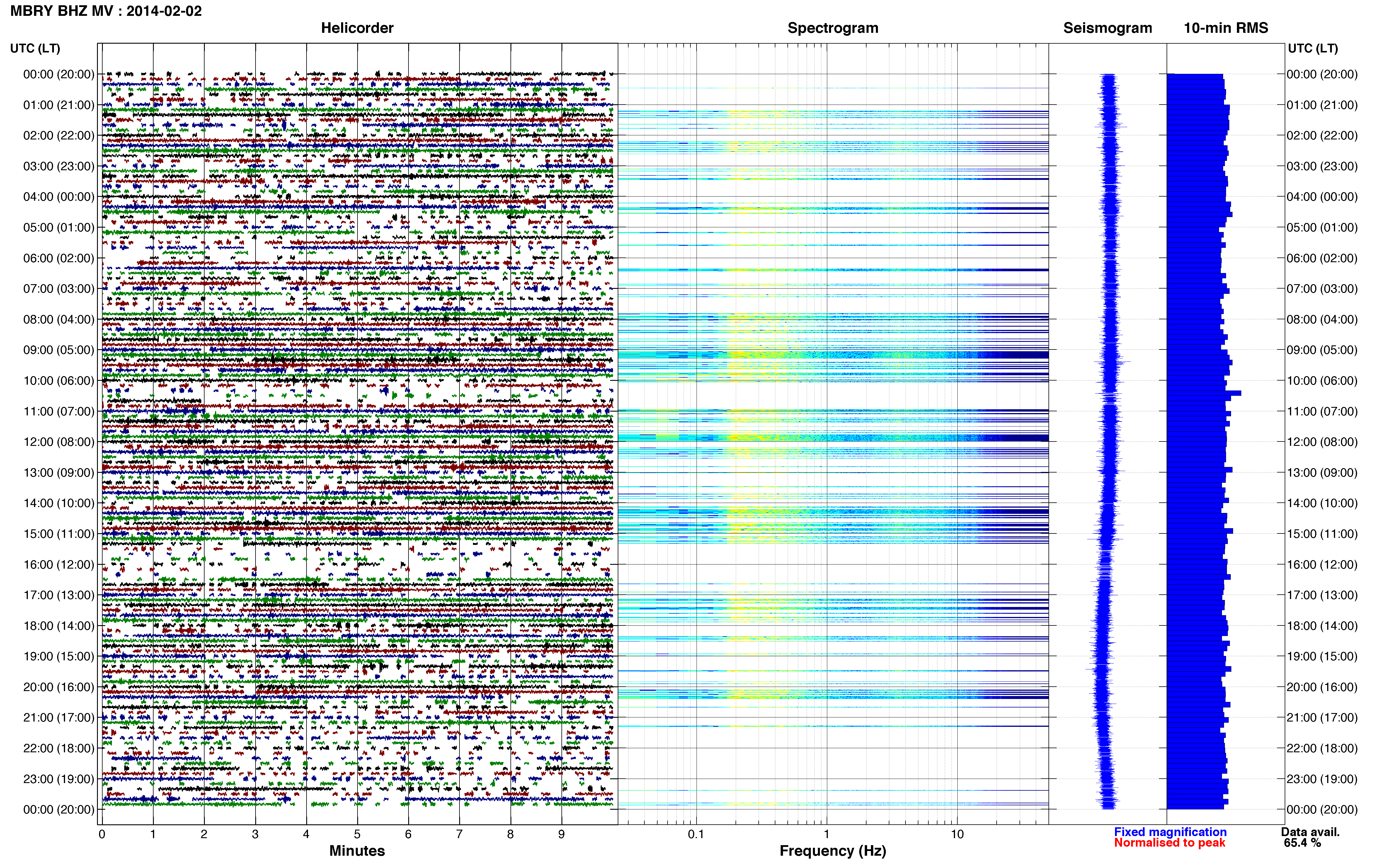Click the 'Seismogram' panel heading
Viewport: 1389px width, 868px height.
click(x=1108, y=28)
